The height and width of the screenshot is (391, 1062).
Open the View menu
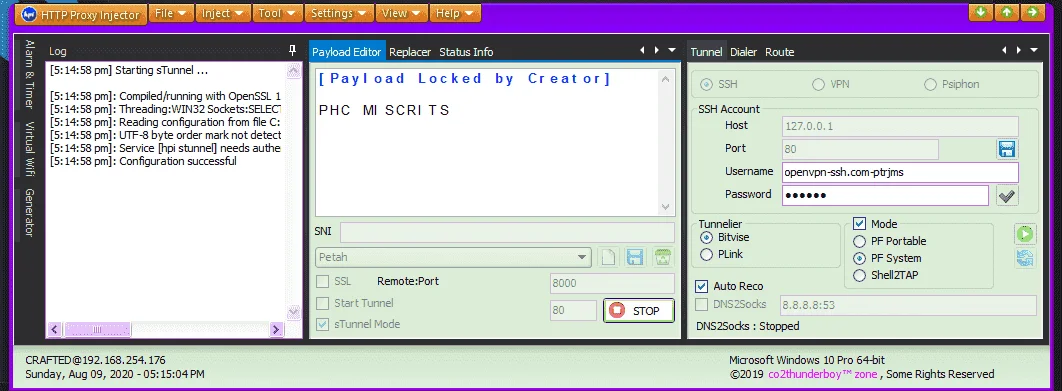[402, 14]
